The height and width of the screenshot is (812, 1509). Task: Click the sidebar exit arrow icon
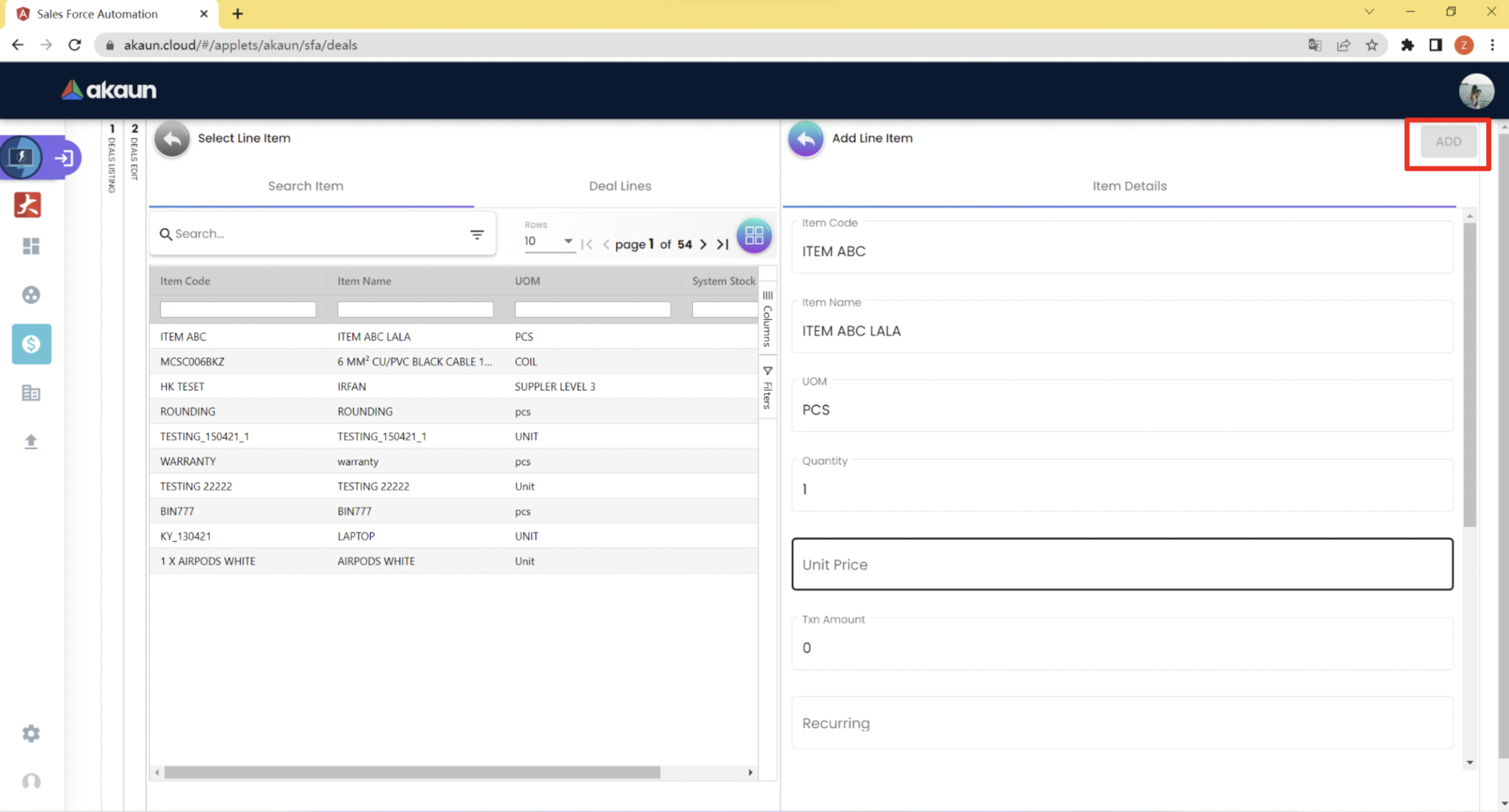(x=63, y=157)
